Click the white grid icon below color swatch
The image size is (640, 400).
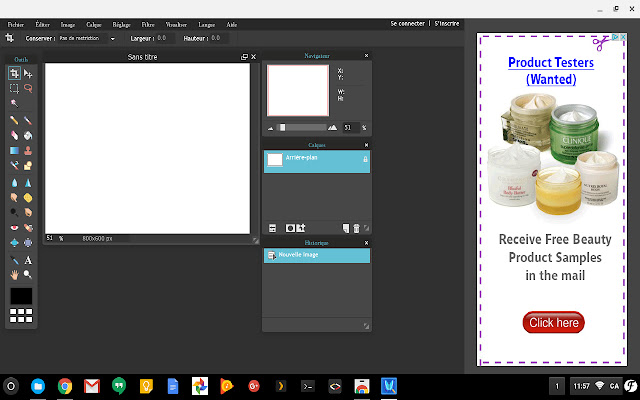tap(21, 315)
